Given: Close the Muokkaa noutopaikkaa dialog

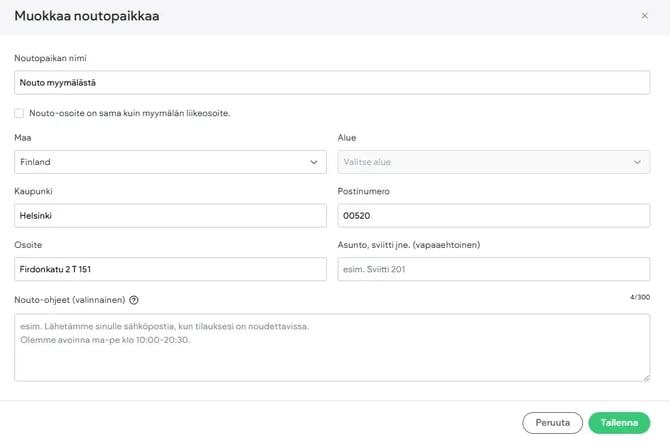Looking at the screenshot, I should pyautogui.click(x=644, y=16).
